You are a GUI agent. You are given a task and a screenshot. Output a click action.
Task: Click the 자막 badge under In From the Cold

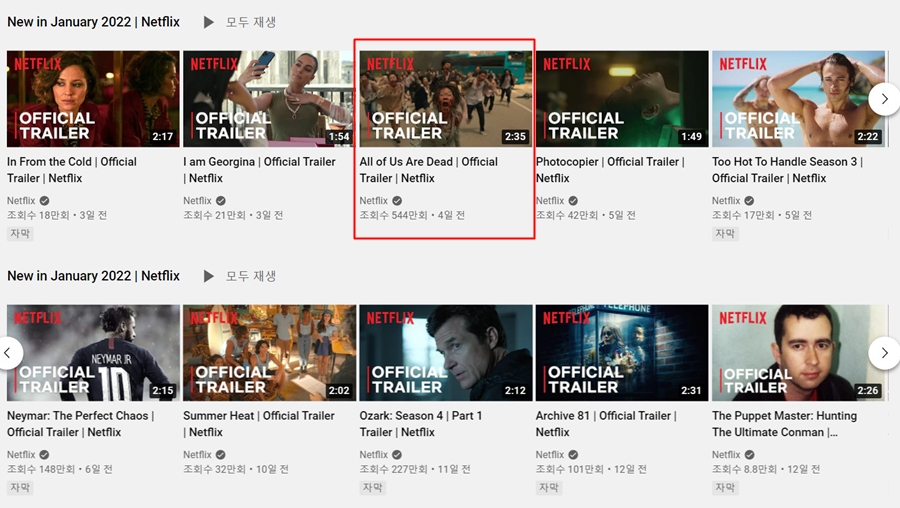pos(20,234)
